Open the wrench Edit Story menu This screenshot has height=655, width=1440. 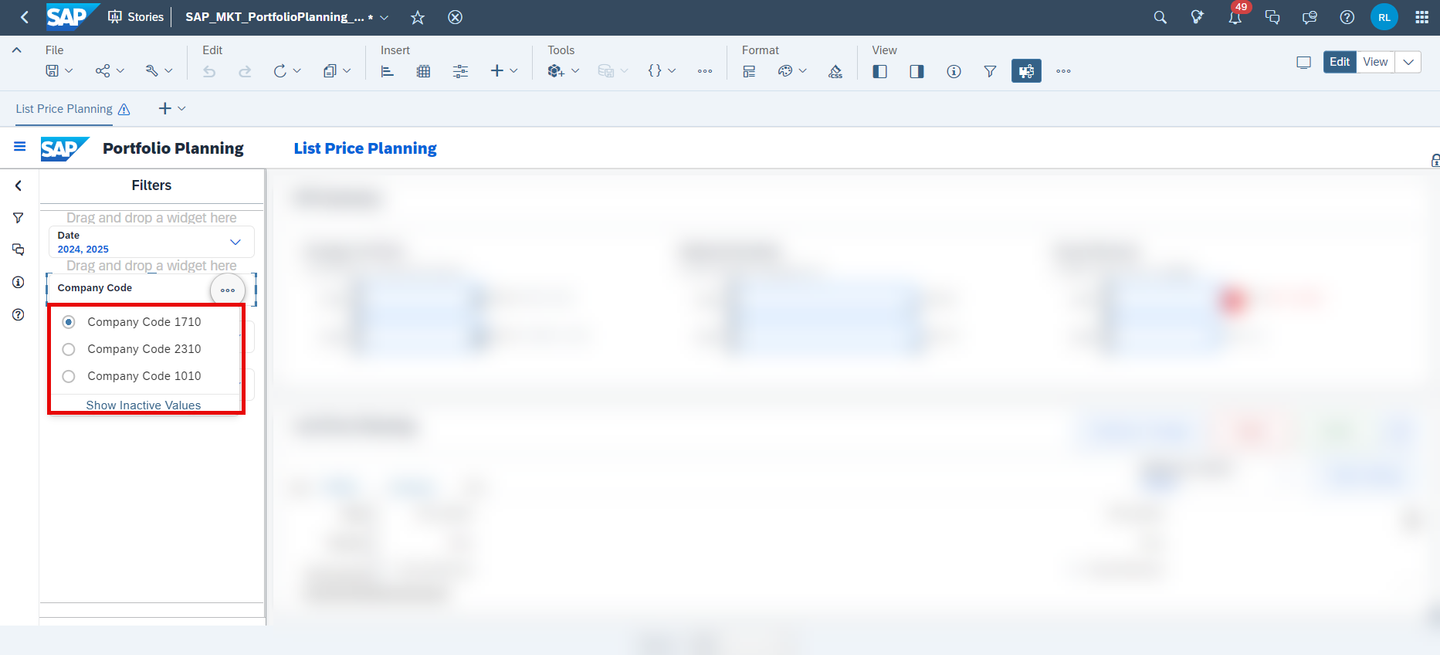159,71
